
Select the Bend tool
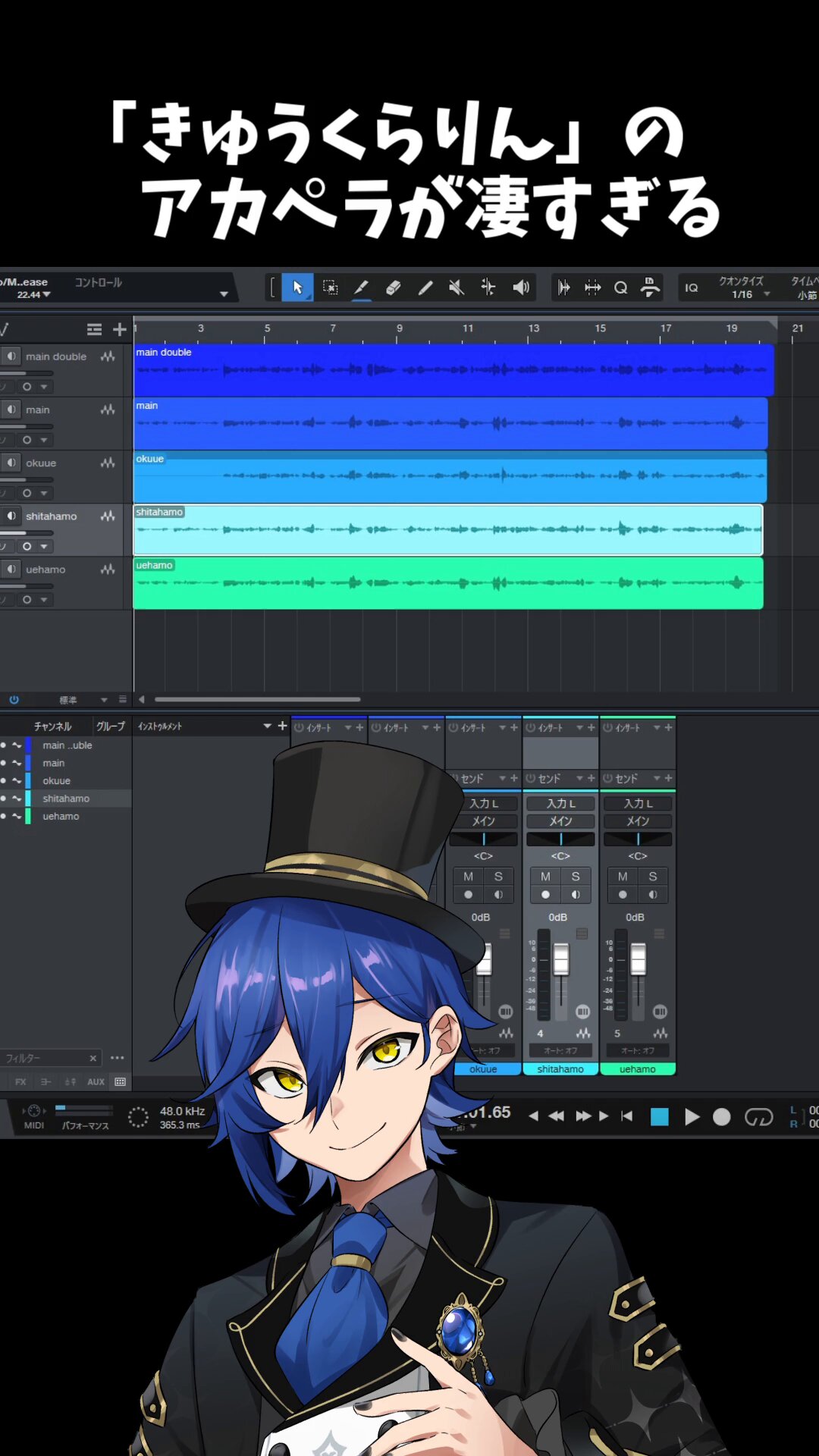point(488,287)
